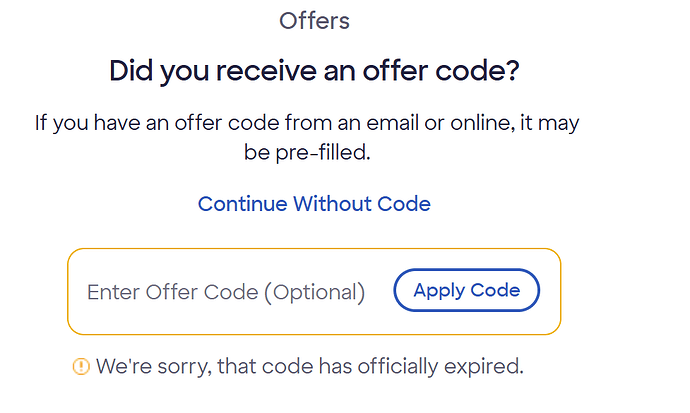Screen dimensions: 690x413
Task: Click the pre-filled offer code description text
Action: (x=308, y=139)
